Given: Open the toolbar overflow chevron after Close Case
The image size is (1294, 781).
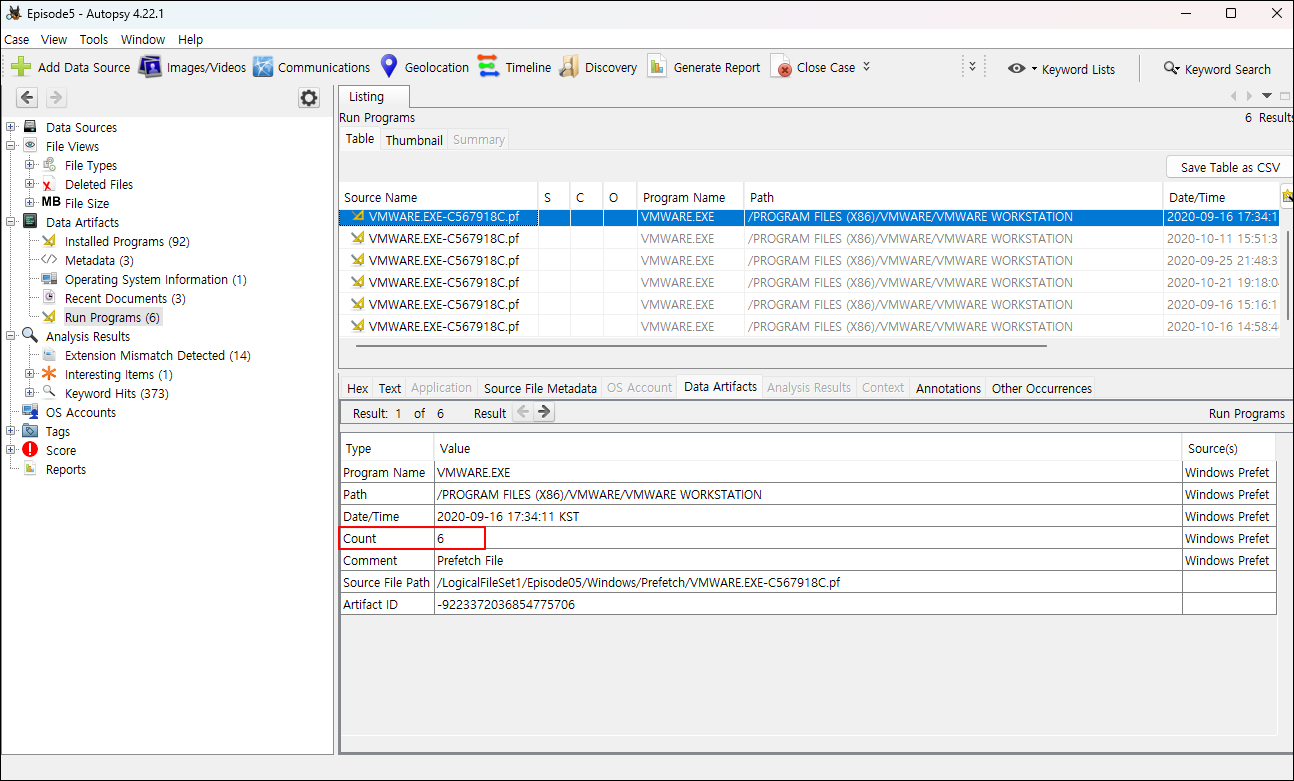Looking at the screenshot, I should [x=866, y=67].
